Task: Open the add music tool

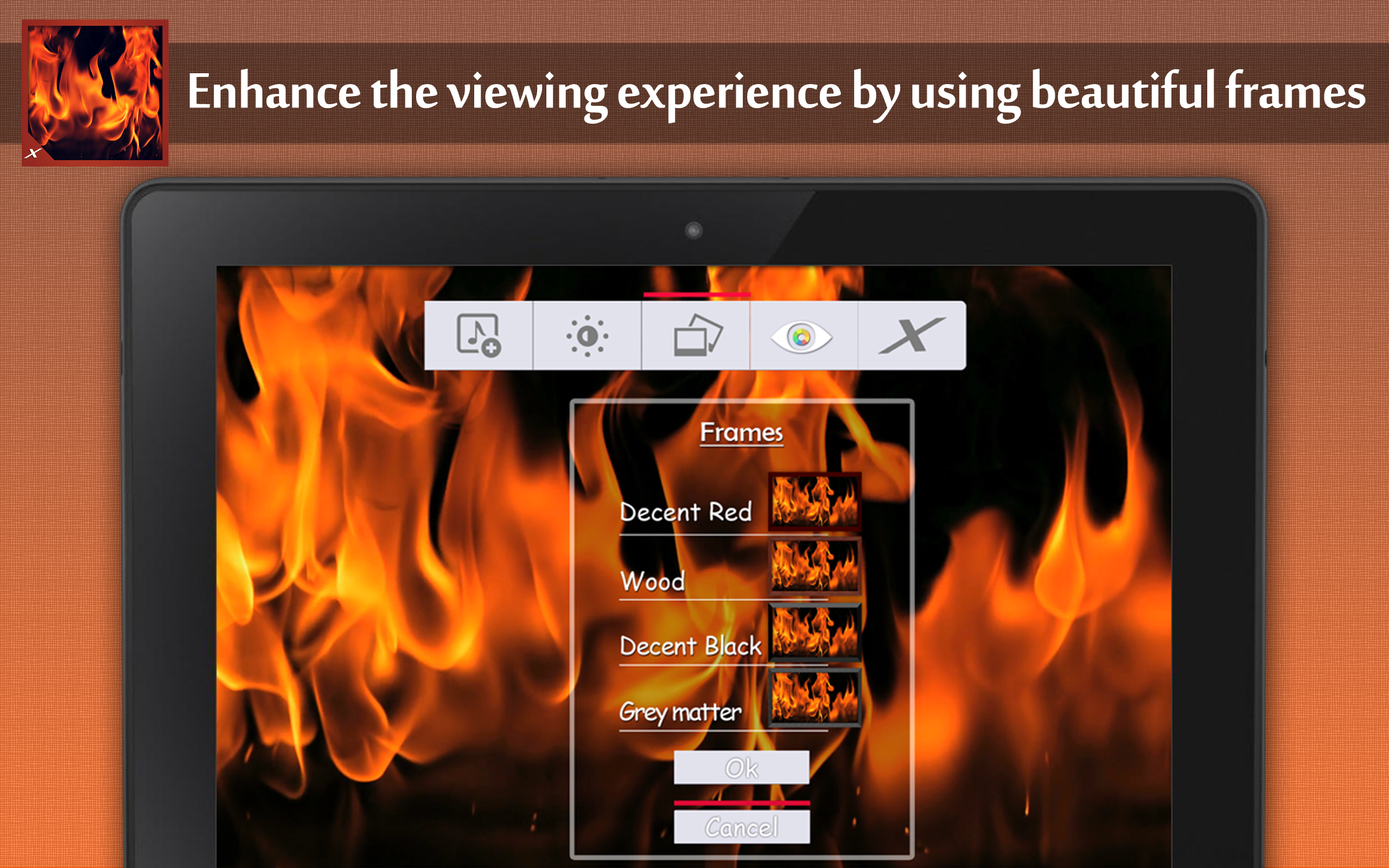Action: [x=479, y=336]
